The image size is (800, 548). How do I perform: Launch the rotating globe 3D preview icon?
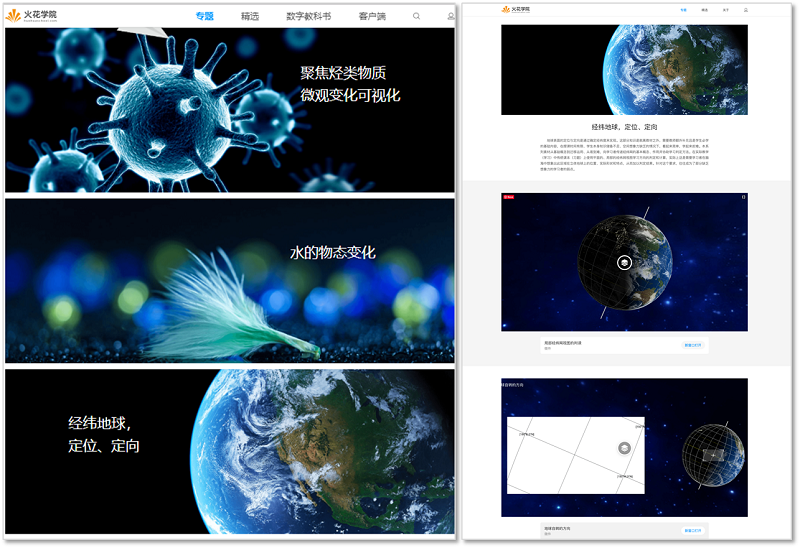(624, 263)
